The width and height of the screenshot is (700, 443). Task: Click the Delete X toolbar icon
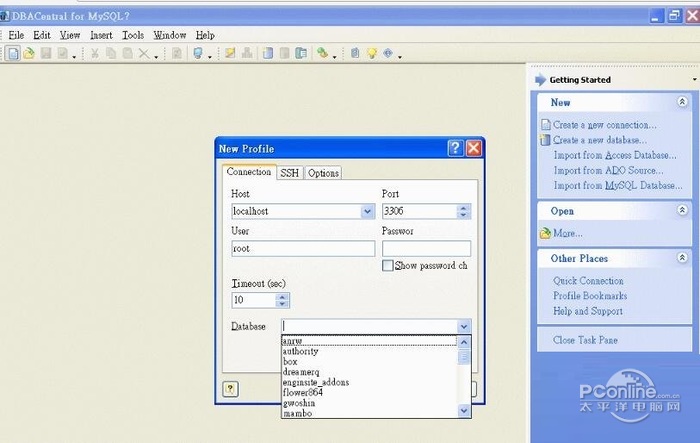(x=143, y=54)
